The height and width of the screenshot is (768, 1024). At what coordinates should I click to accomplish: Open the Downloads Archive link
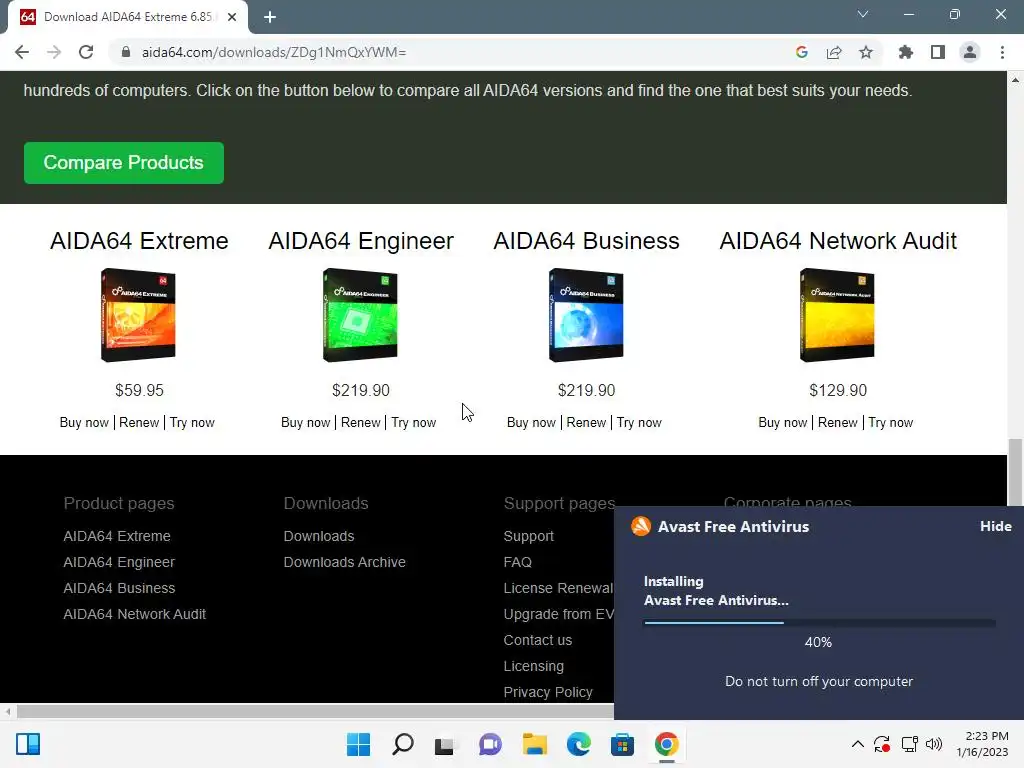tap(344, 562)
